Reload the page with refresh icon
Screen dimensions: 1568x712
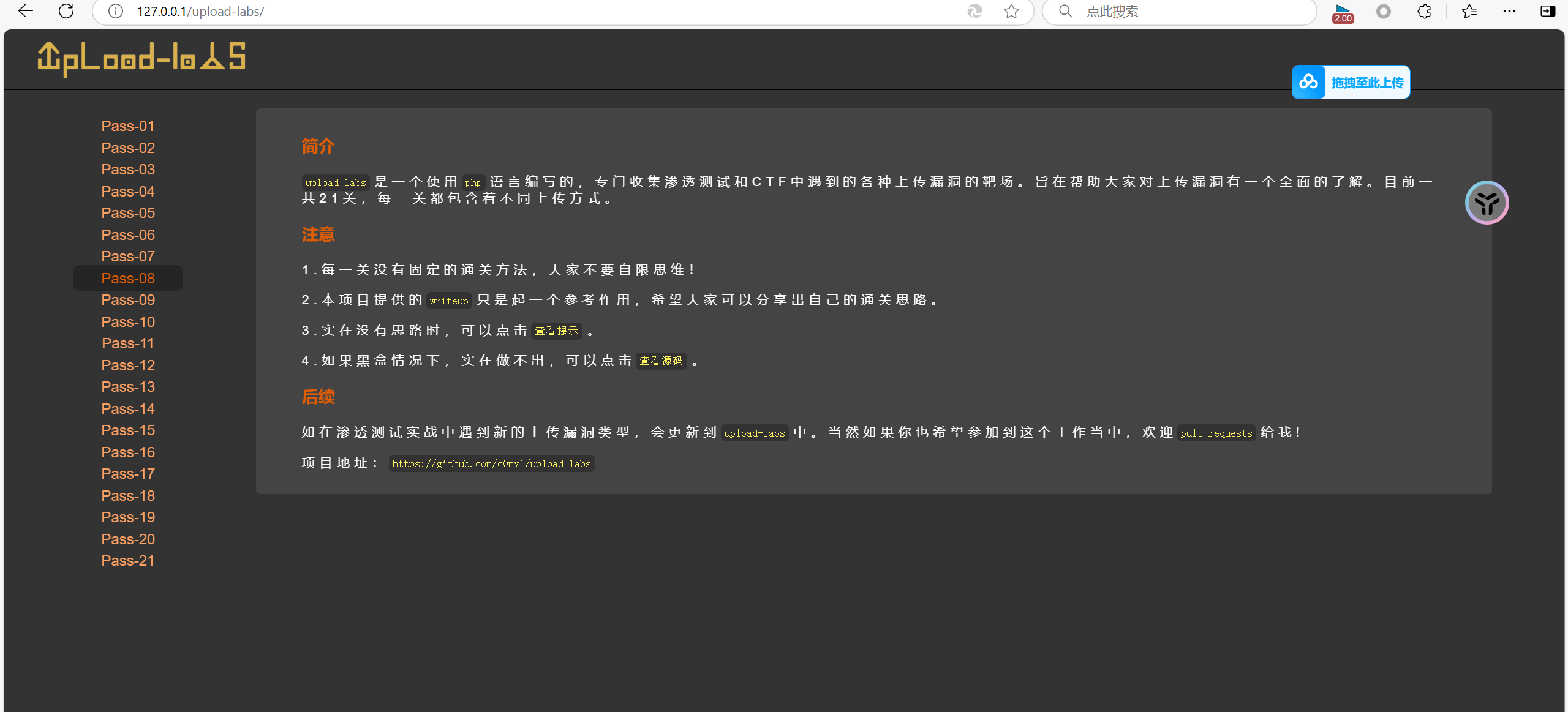pyautogui.click(x=66, y=11)
